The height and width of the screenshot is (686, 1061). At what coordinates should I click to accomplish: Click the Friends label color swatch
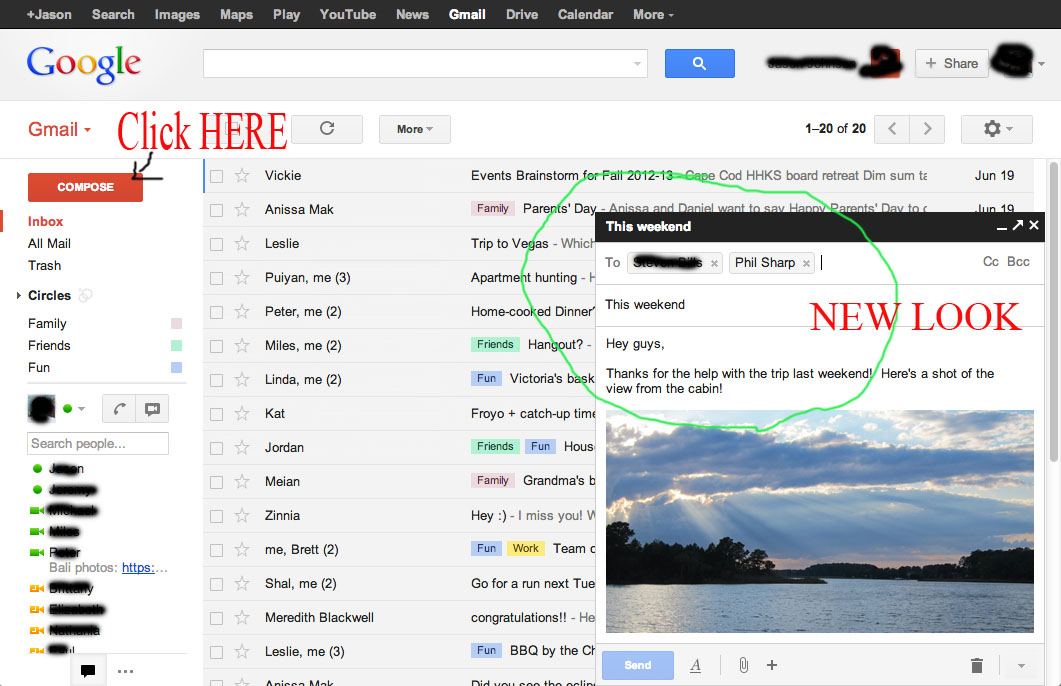click(x=177, y=346)
